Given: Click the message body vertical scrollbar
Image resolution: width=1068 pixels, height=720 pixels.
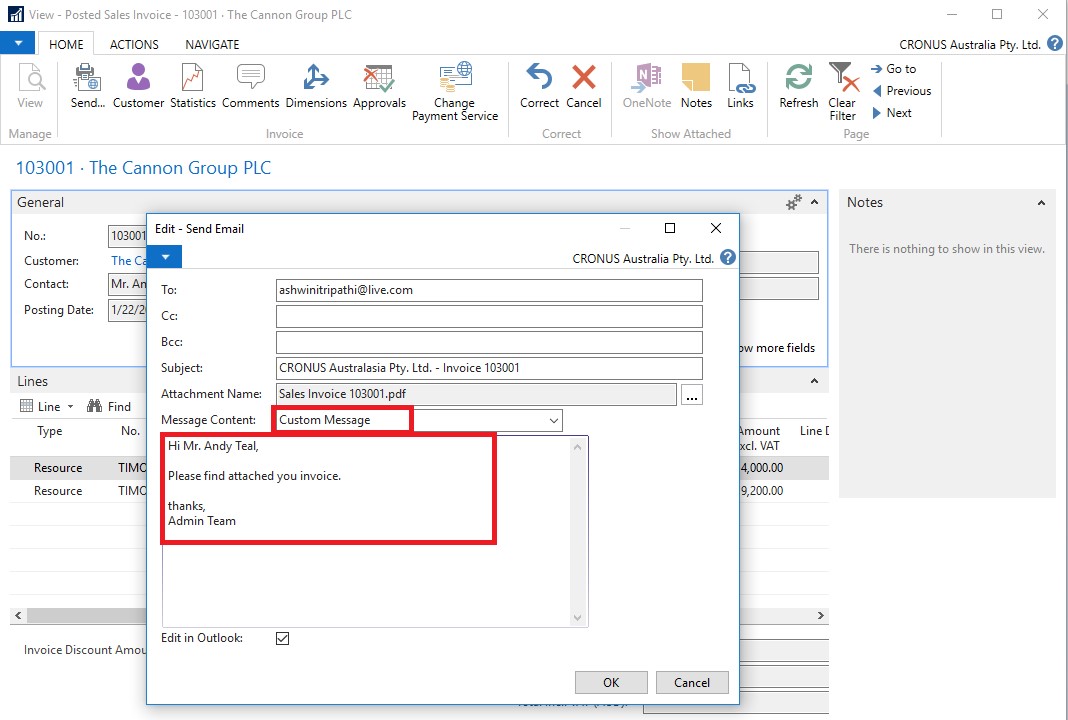Looking at the screenshot, I should tap(577, 532).
